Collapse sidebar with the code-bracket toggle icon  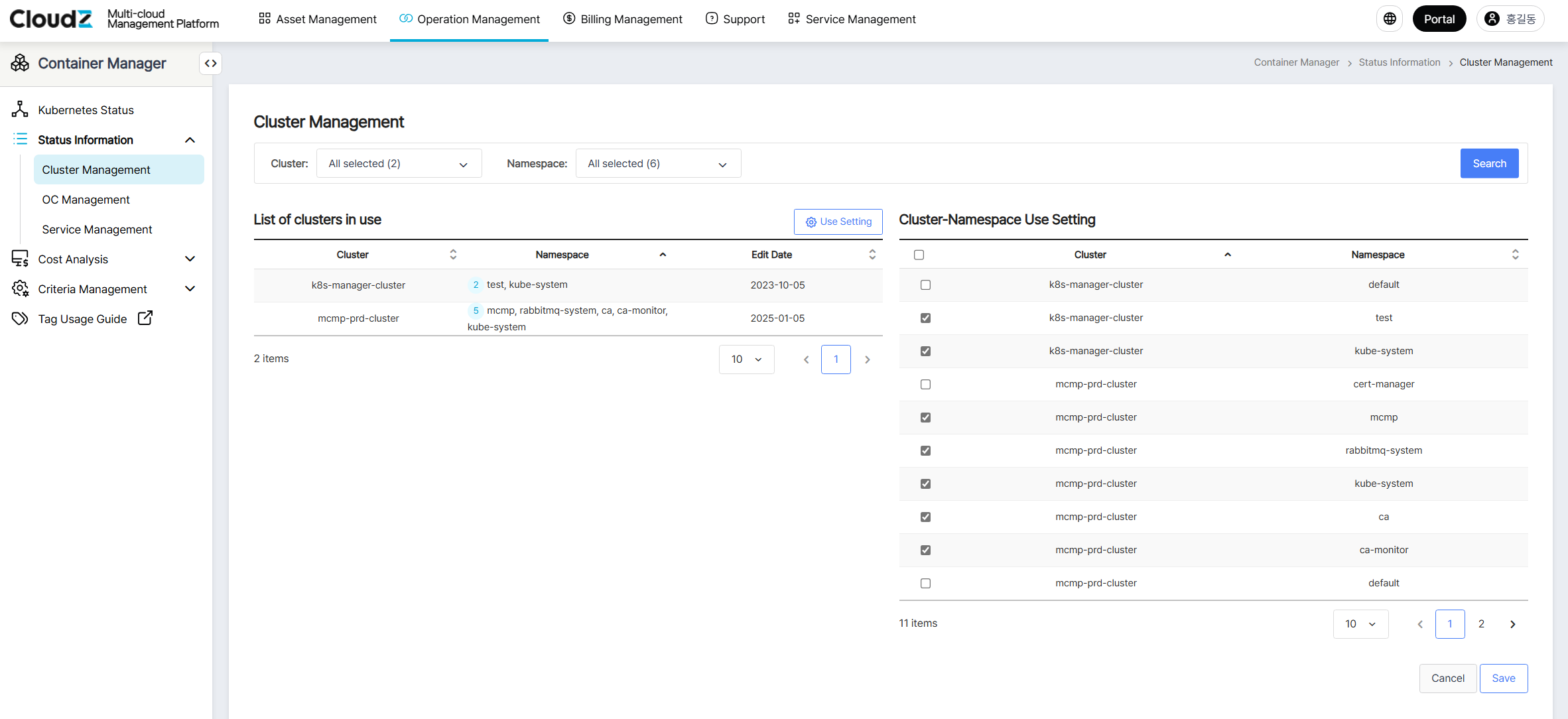click(210, 64)
